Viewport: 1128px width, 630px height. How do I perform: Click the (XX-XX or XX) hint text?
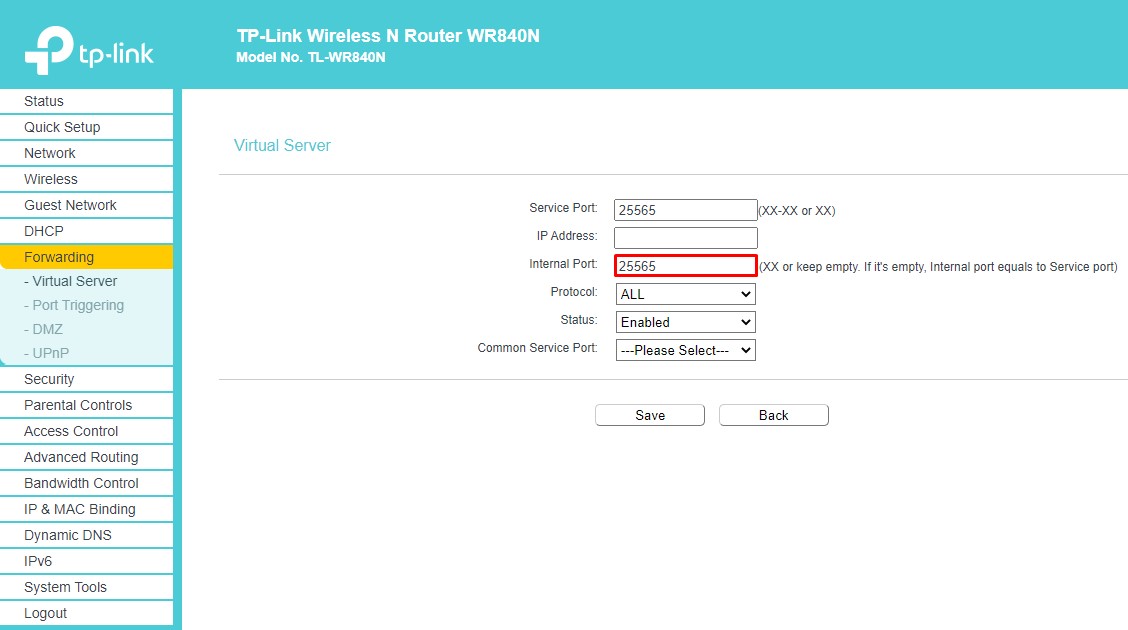[797, 211]
